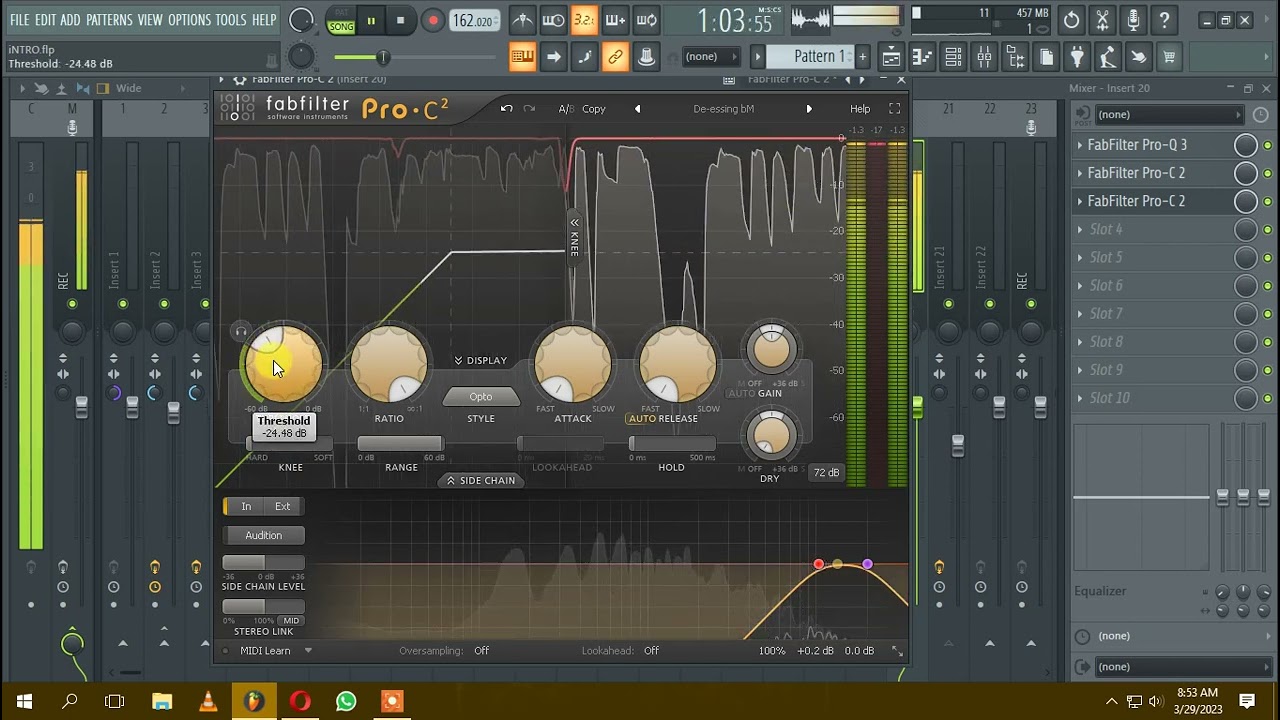Image resolution: width=1280 pixels, height=720 pixels.
Task: Open the Opto style dropdown
Action: click(480, 397)
